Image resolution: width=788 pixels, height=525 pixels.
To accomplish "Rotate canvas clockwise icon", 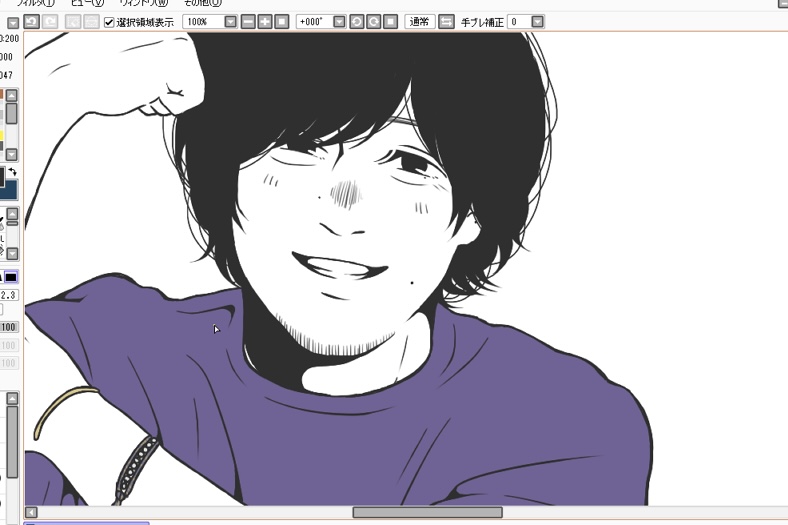I will [373, 22].
